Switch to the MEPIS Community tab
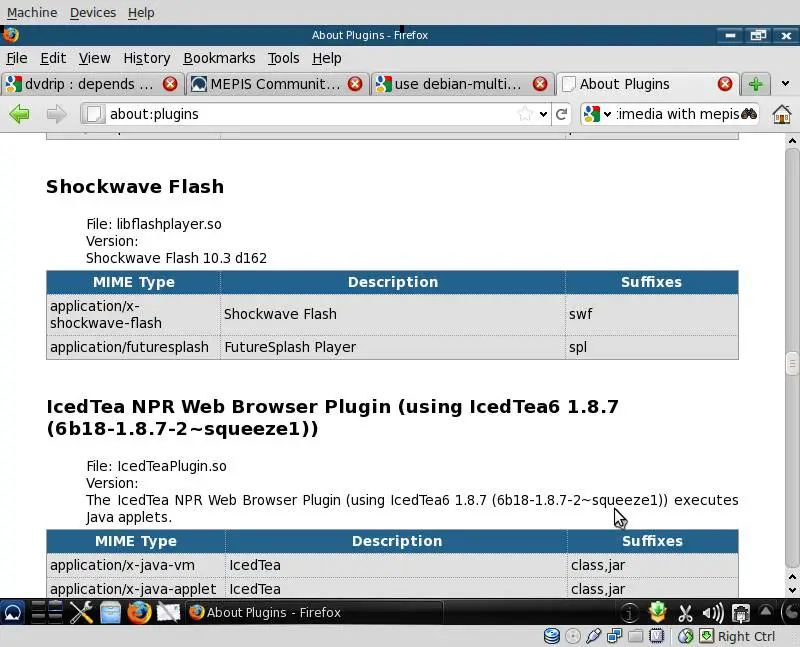800x647 pixels. (x=277, y=84)
